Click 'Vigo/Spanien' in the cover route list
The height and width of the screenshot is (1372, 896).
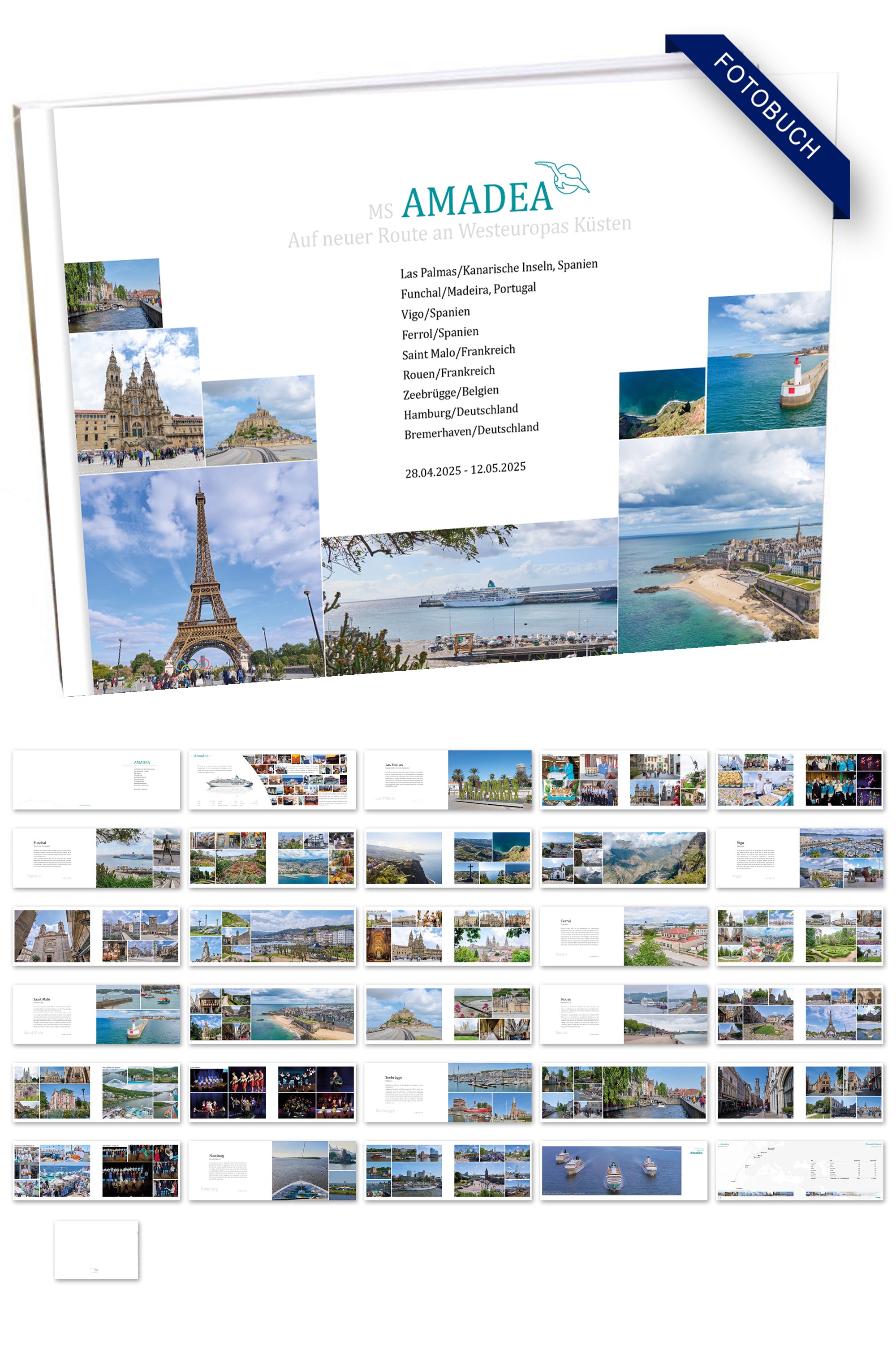(x=435, y=312)
